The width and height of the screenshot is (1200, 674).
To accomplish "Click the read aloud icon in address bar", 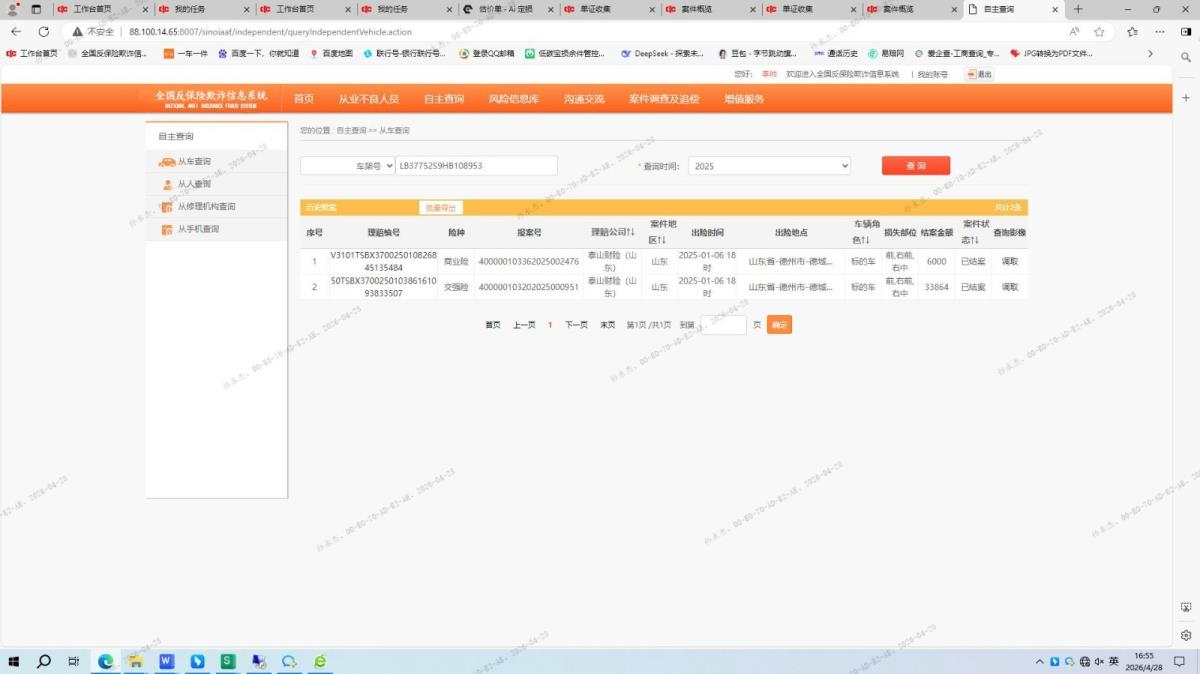I will (1074, 32).
